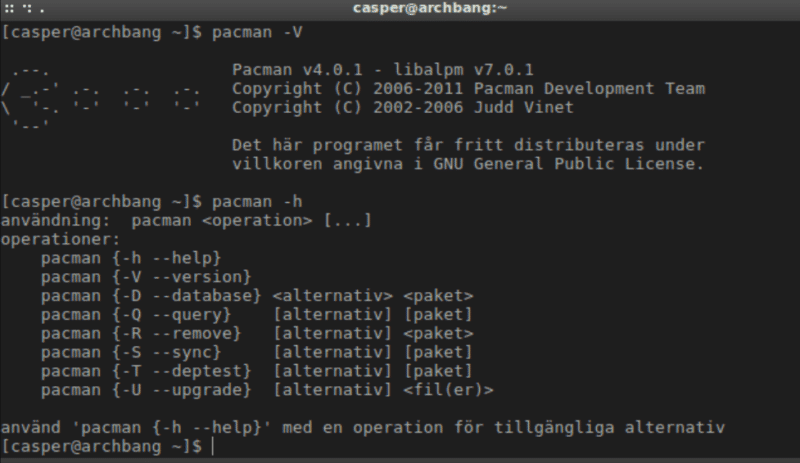This screenshot has width=800, height=463.
Task: Click the 'GNU General Public License' line
Action: 468,164
